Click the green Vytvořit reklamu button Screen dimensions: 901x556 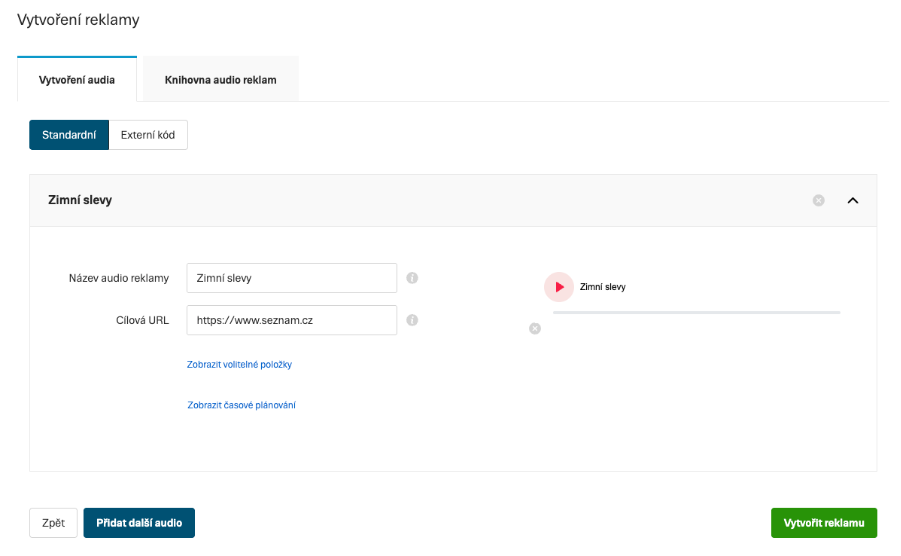pyautogui.click(x=823, y=523)
